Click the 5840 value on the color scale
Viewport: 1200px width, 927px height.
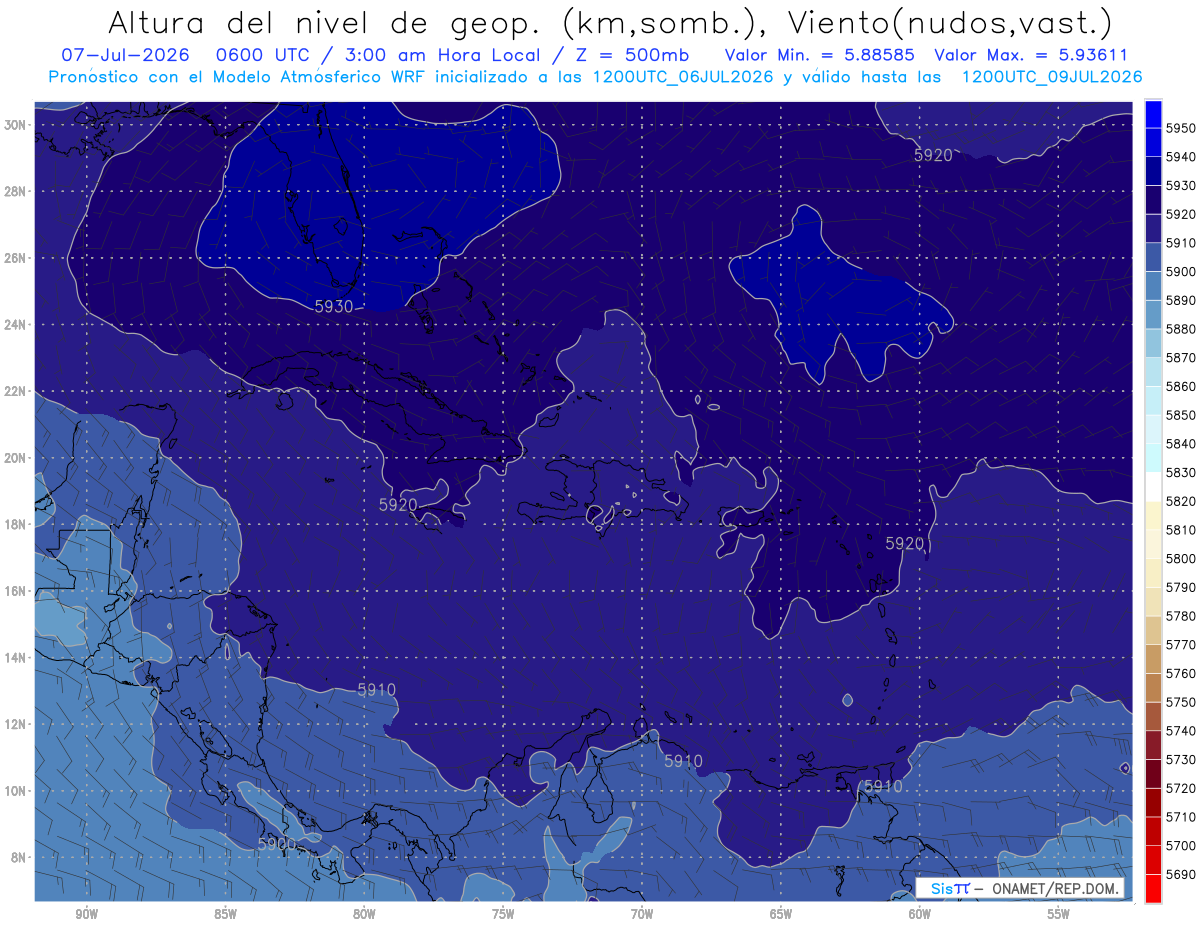pyautogui.click(x=1181, y=444)
